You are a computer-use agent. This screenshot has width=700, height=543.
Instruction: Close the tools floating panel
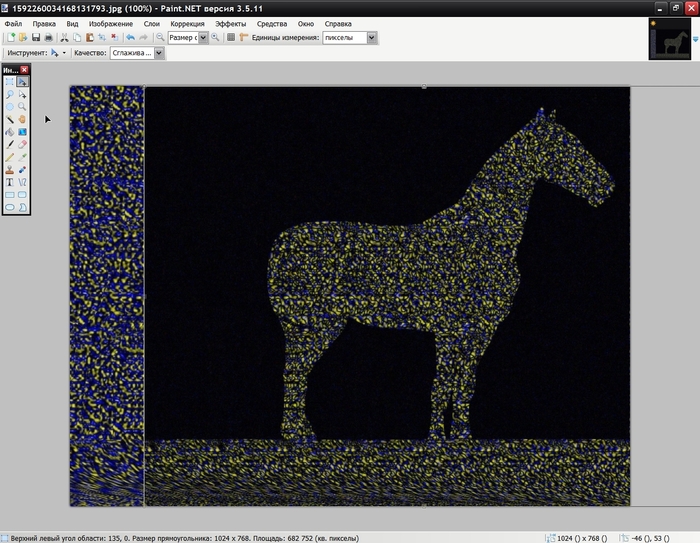(25, 70)
